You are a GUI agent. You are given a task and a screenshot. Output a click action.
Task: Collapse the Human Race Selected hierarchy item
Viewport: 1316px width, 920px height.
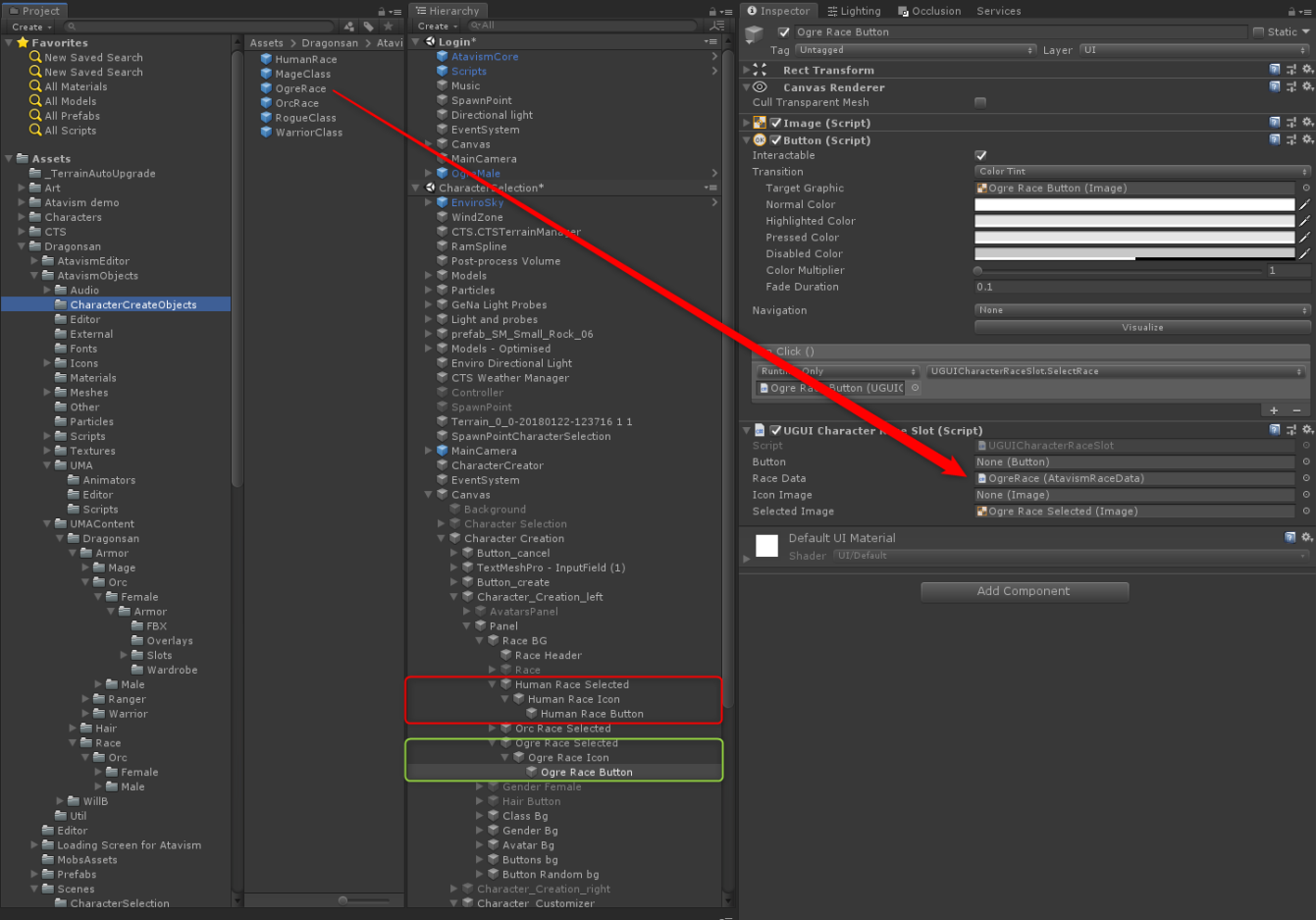[x=493, y=684]
